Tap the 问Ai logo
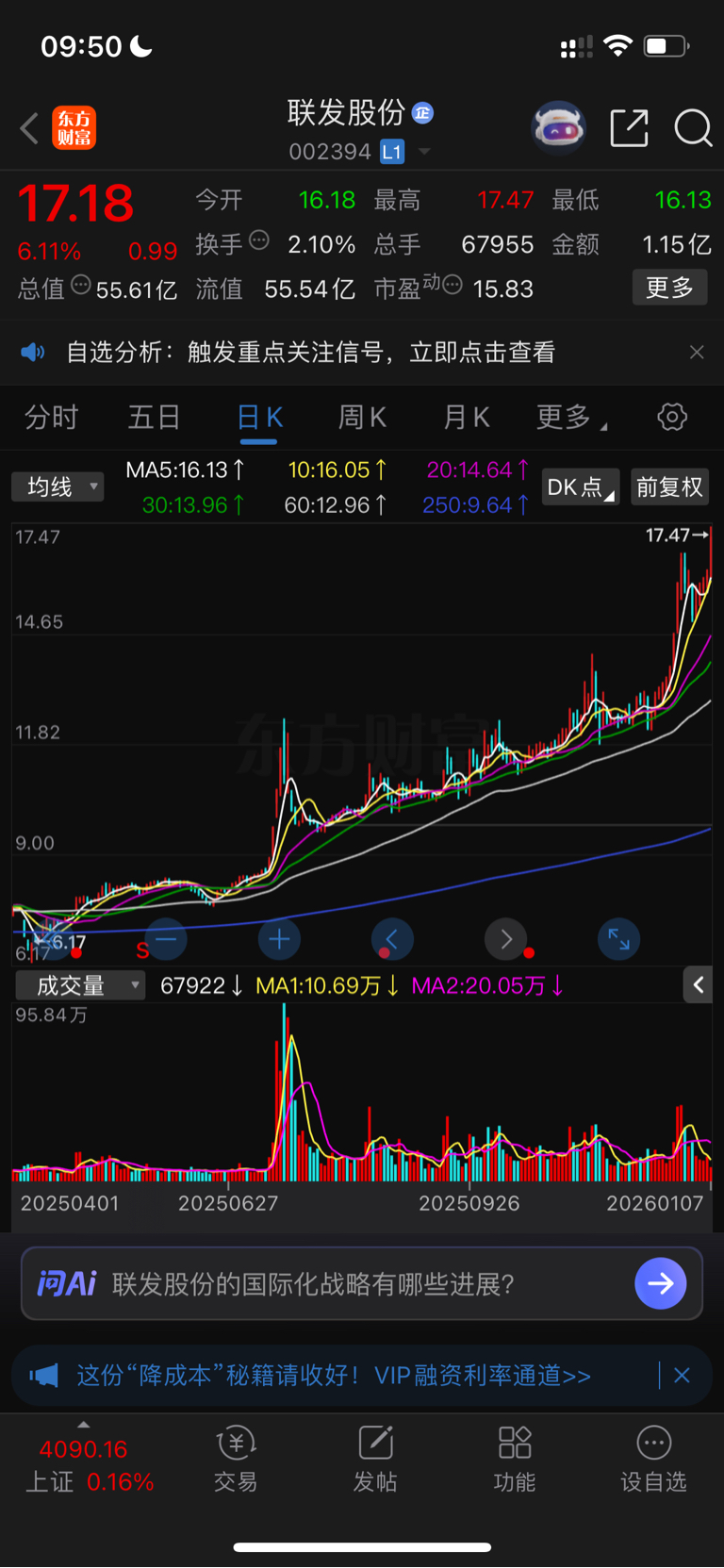 (x=66, y=1283)
